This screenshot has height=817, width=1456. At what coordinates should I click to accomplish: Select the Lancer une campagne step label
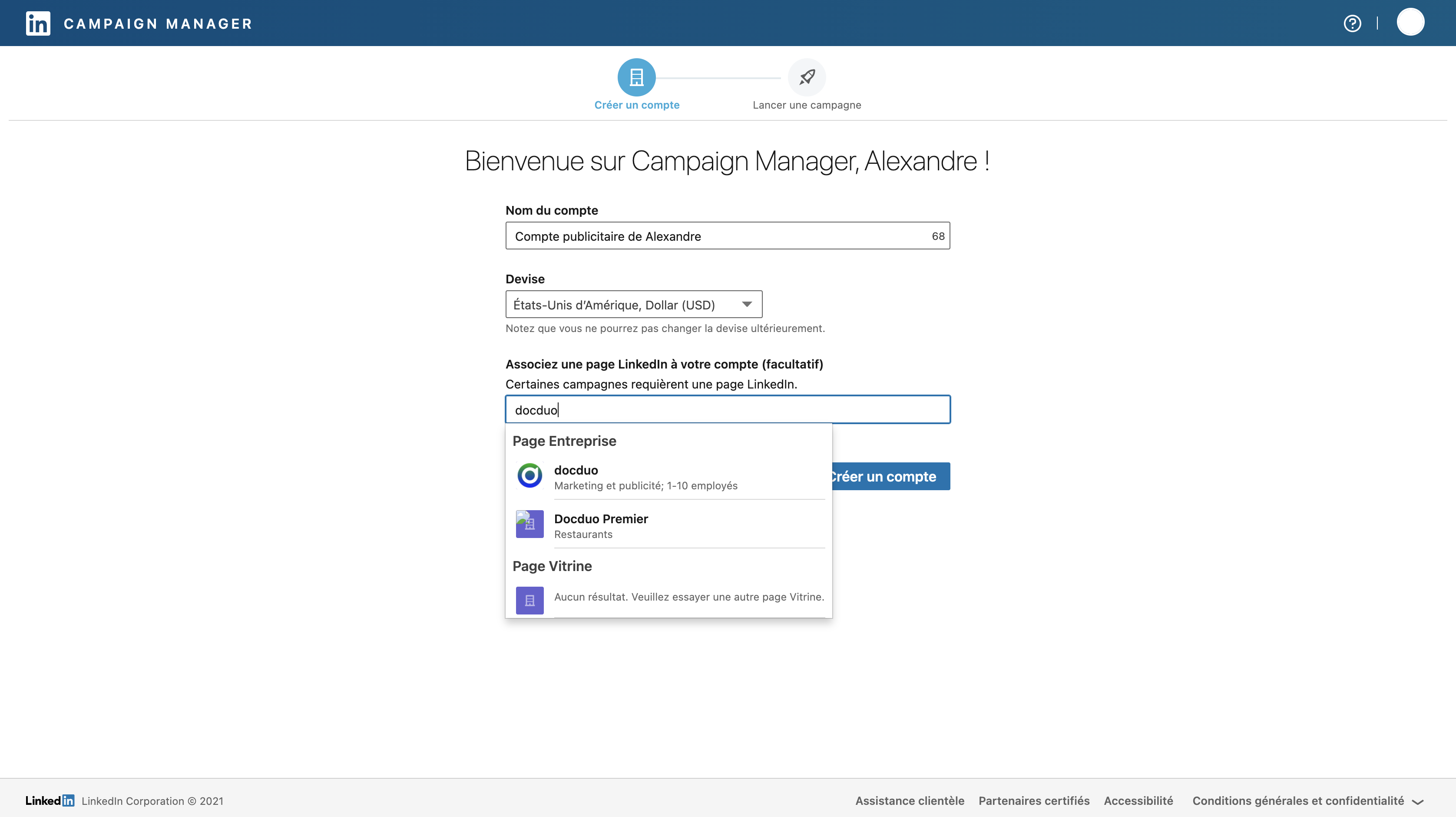[x=807, y=105]
